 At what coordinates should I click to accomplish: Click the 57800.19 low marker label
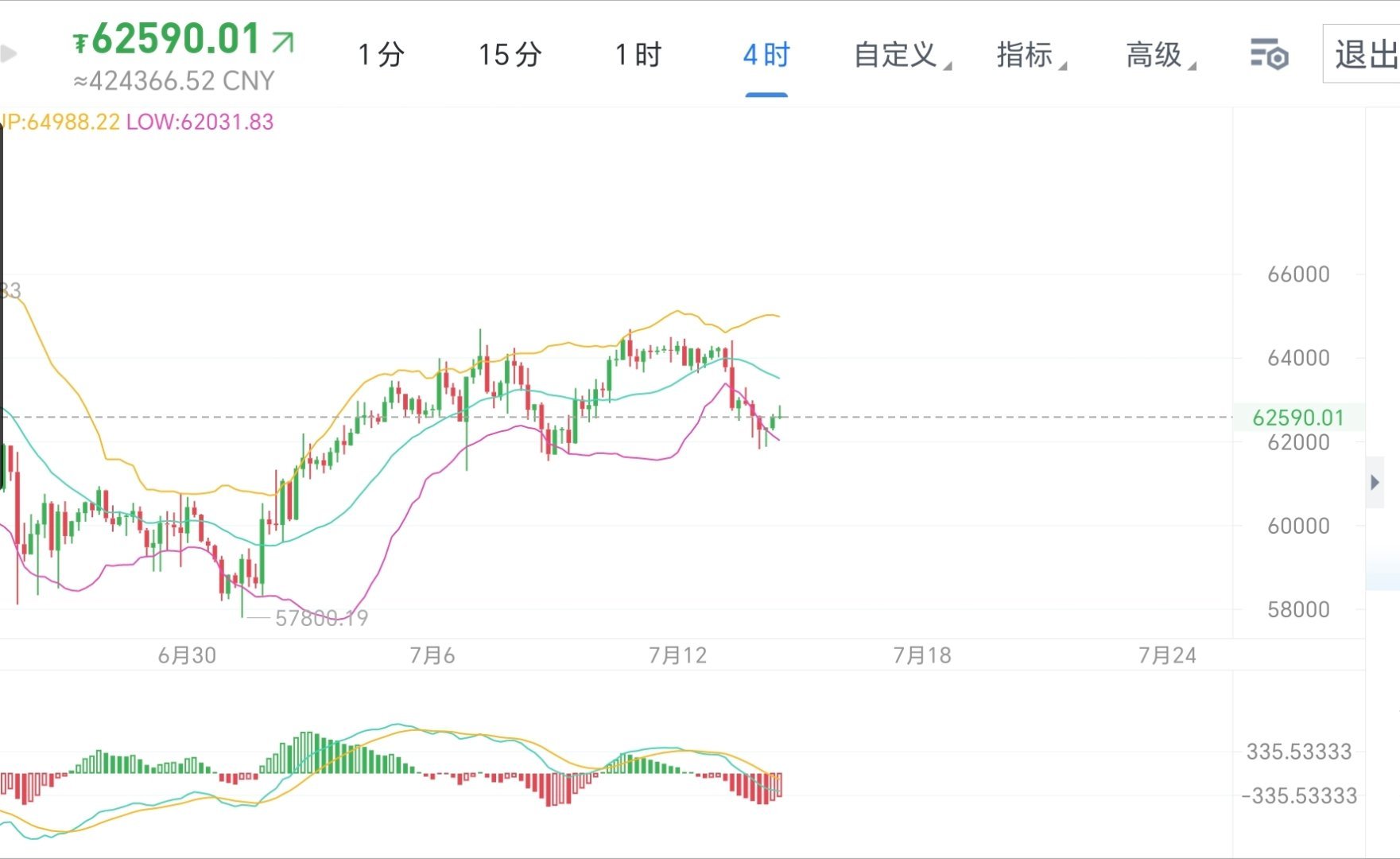pyautogui.click(x=321, y=618)
